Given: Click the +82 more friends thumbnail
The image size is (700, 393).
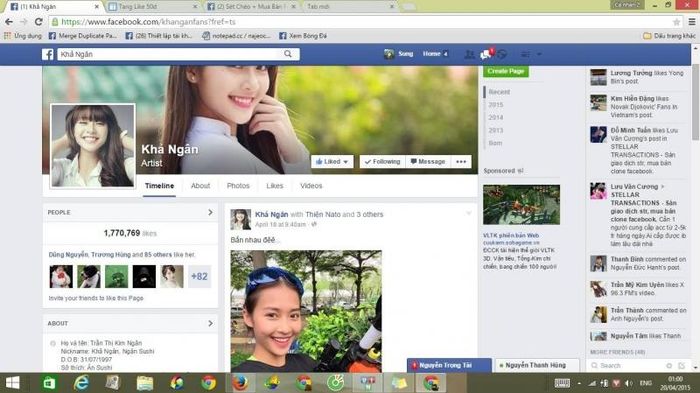Looking at the screenshot, I should (199, 276).
